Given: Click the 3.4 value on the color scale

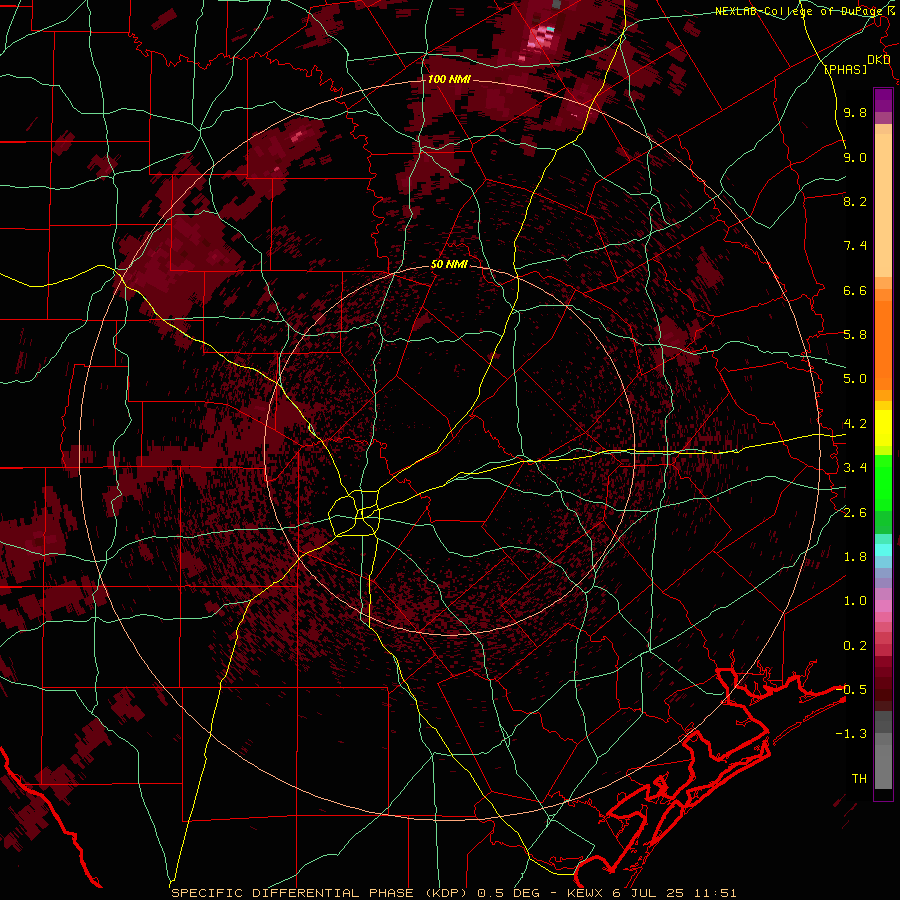Looking at the screenshot, I should pos(855,468).
